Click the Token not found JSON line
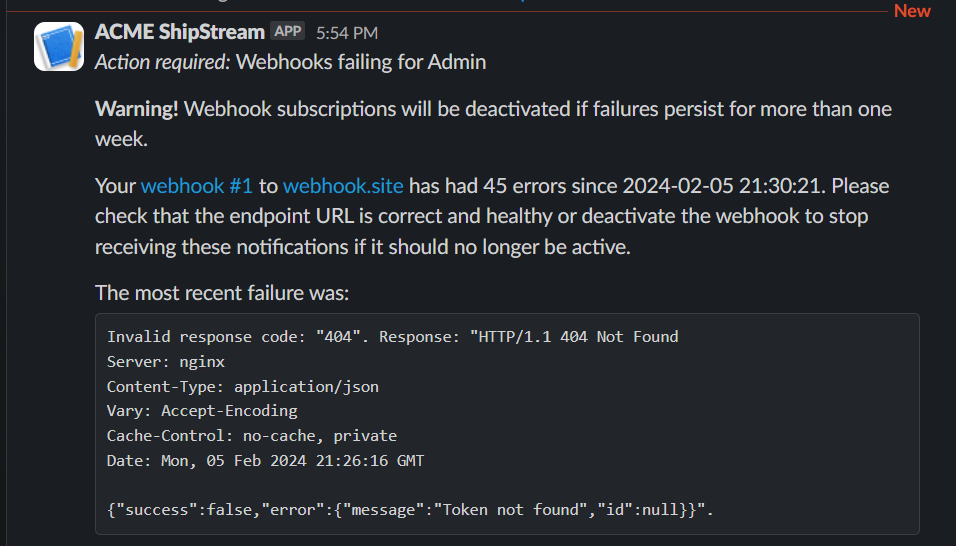Viewport: 956px width, 546px height. coord(410,509)
